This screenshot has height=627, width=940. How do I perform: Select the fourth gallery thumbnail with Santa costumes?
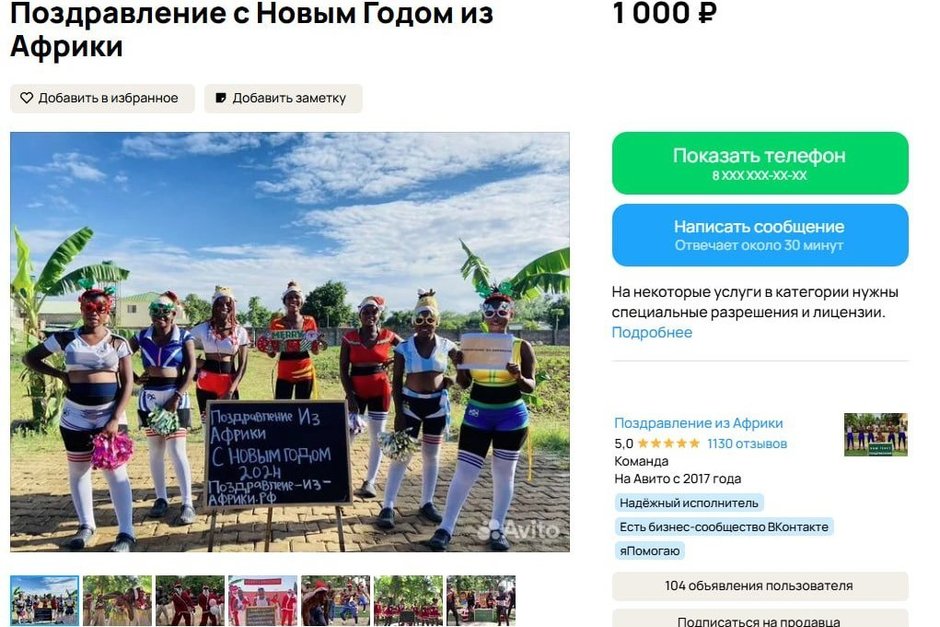[263, 601]
